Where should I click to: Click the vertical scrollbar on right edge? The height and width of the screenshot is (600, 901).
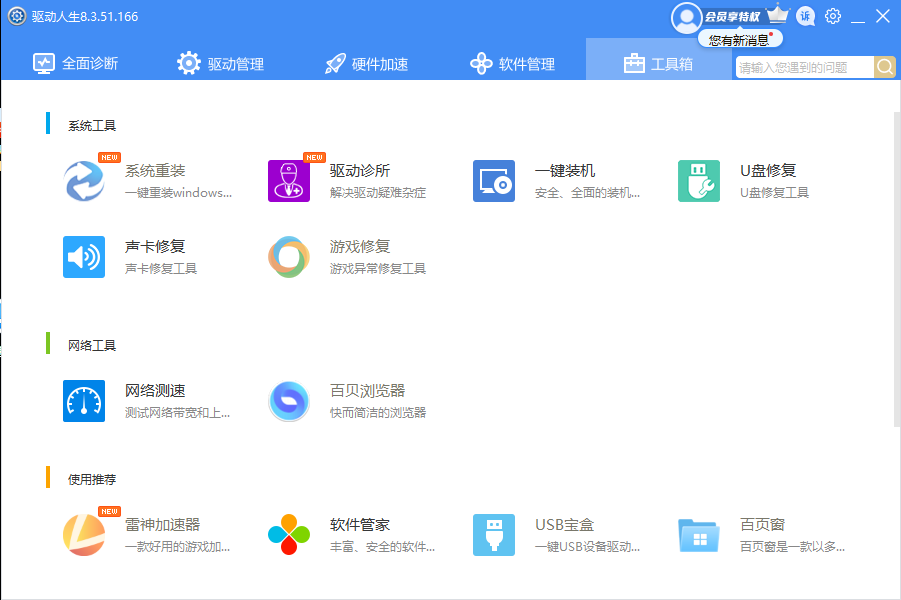pos(897,269)
